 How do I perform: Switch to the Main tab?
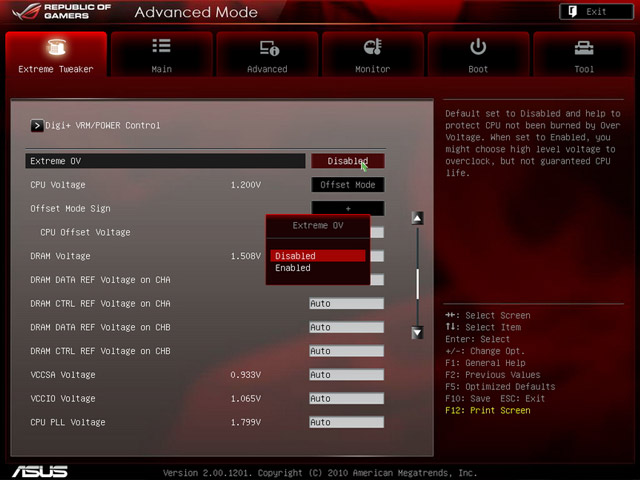(162, 54)
